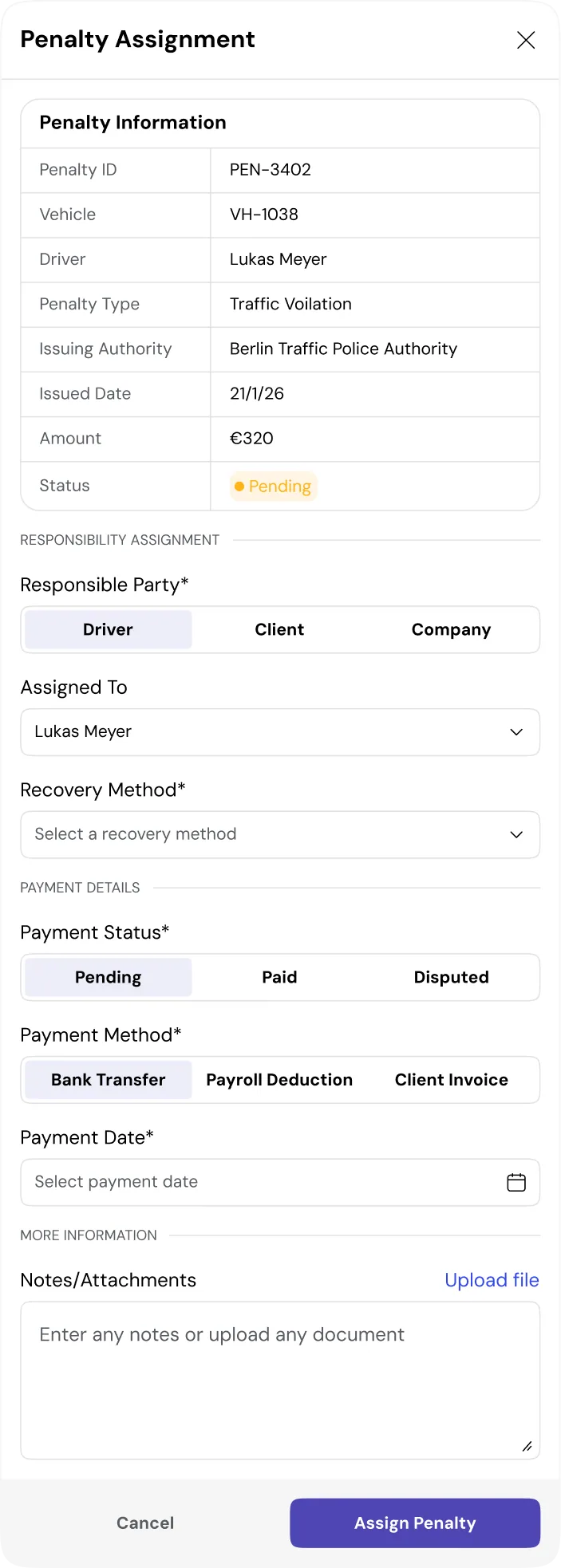561x1568 pixels.
Task: Open the Assigned To selector showing Lukas Meyer
Action: [x=280, y=731]
